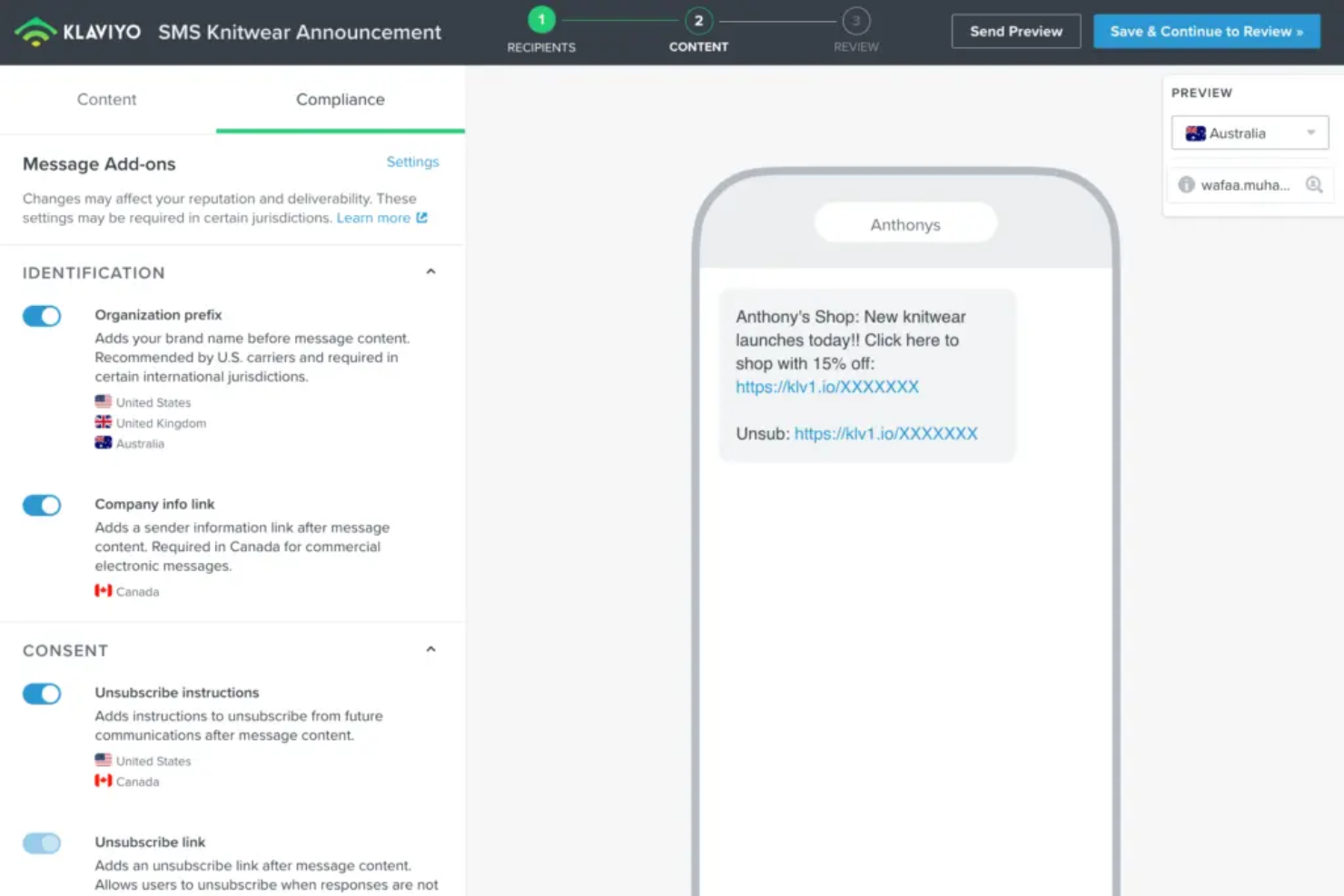Turn off the Company info link toggle

(x=41, y=505)
